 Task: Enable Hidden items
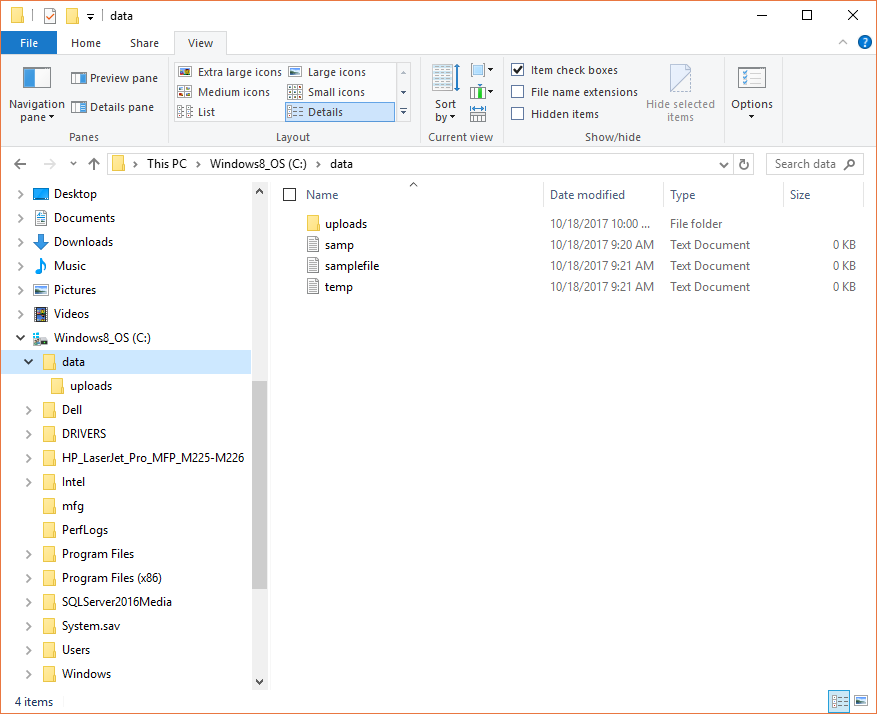pyautogui.click(x=518, y=114)
